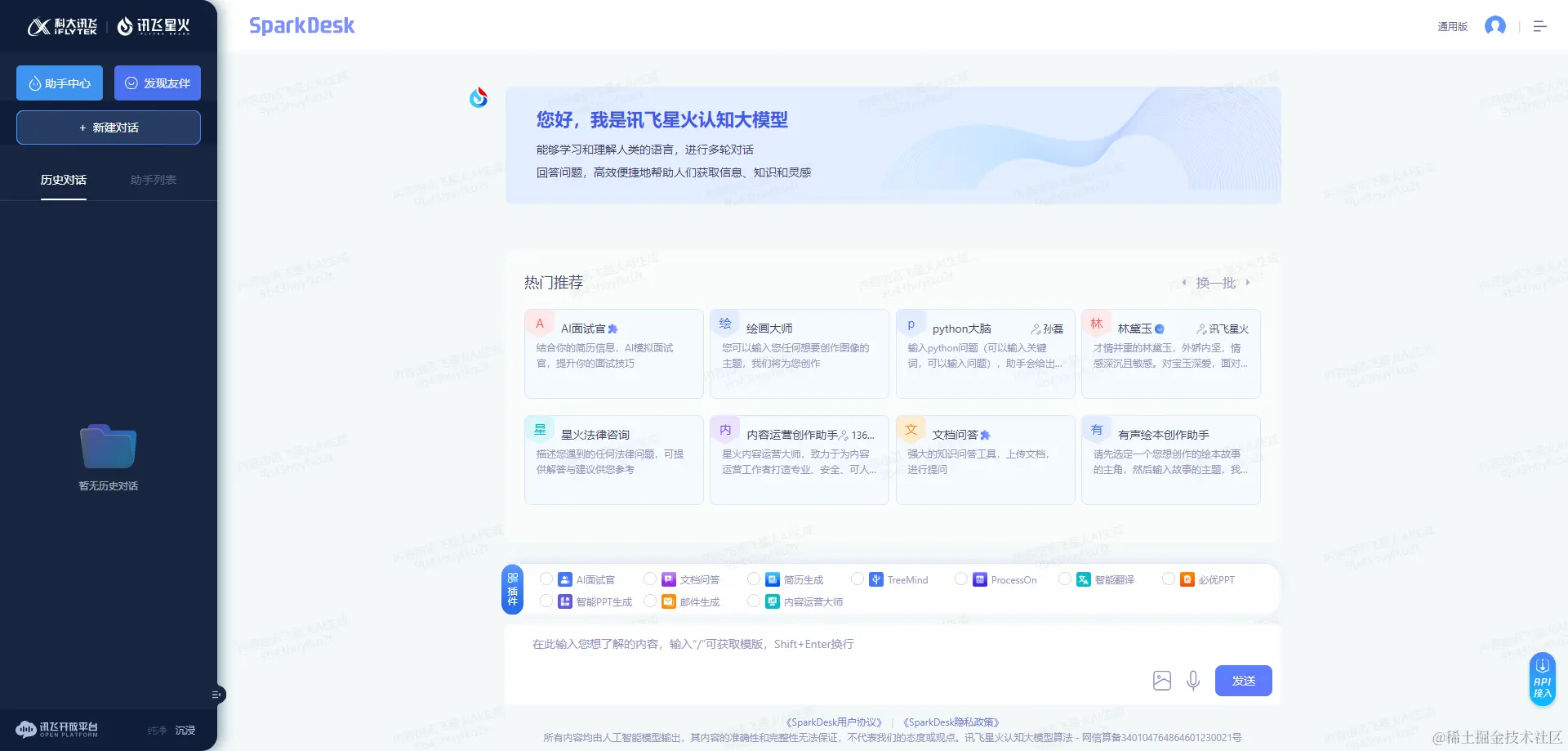Click the AI面试官 card's red A icon

pyautogui.click(x=540, y=324)
